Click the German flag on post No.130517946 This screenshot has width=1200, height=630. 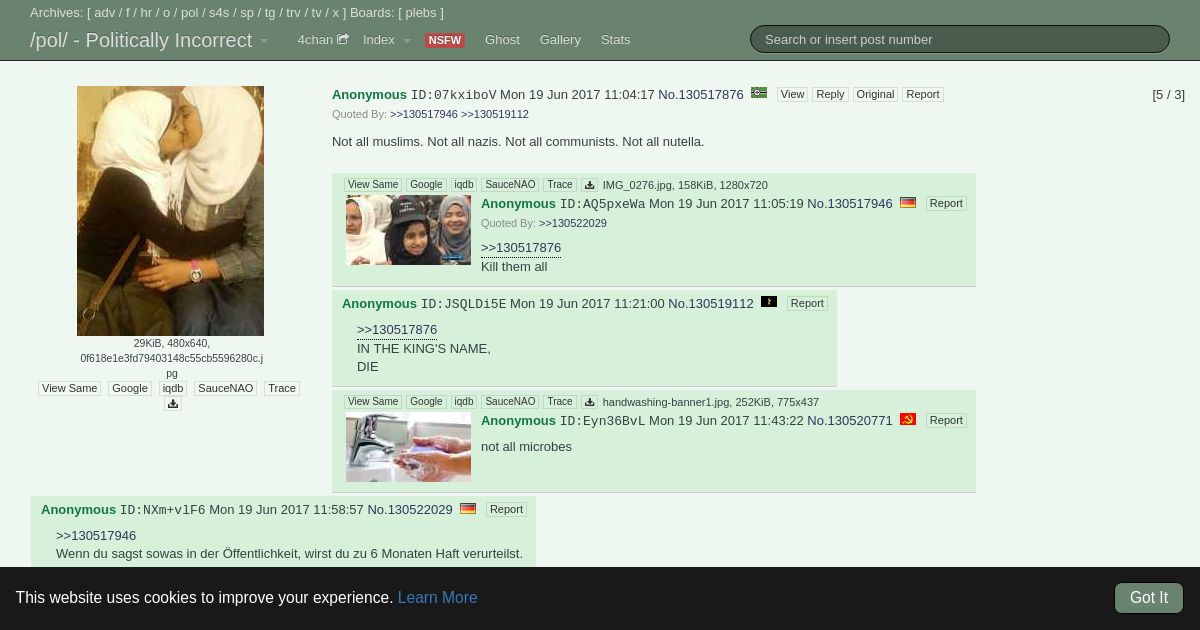(908, 202)
